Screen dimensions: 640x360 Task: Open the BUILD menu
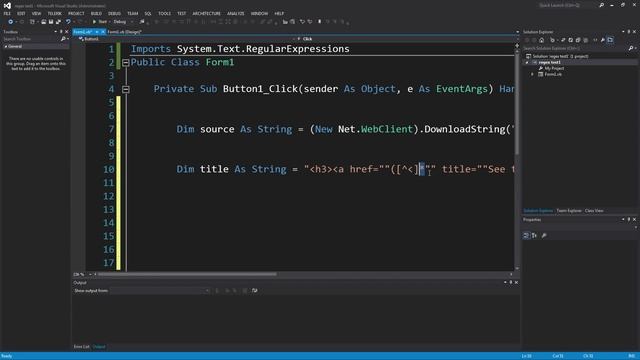(96, 13)
